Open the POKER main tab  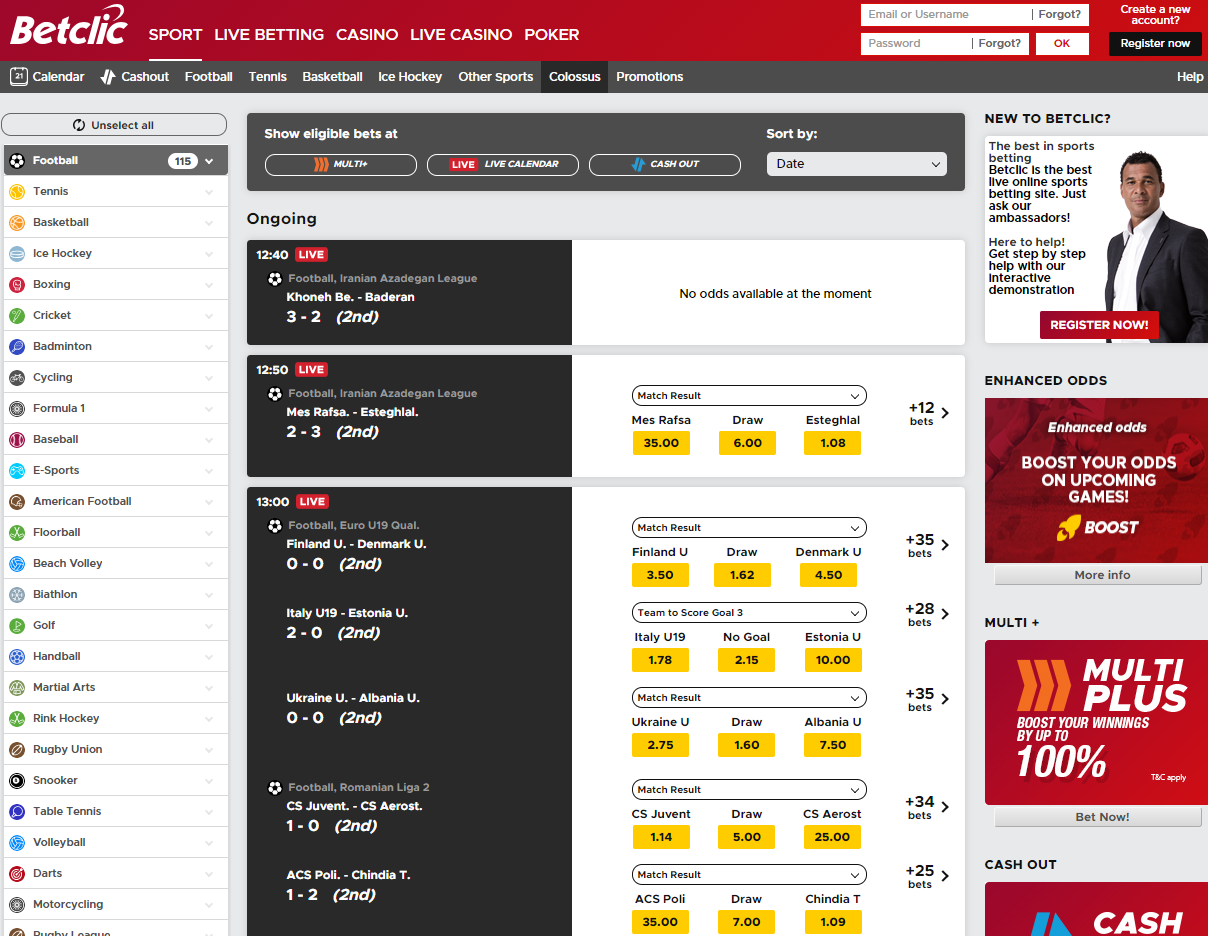552,34
